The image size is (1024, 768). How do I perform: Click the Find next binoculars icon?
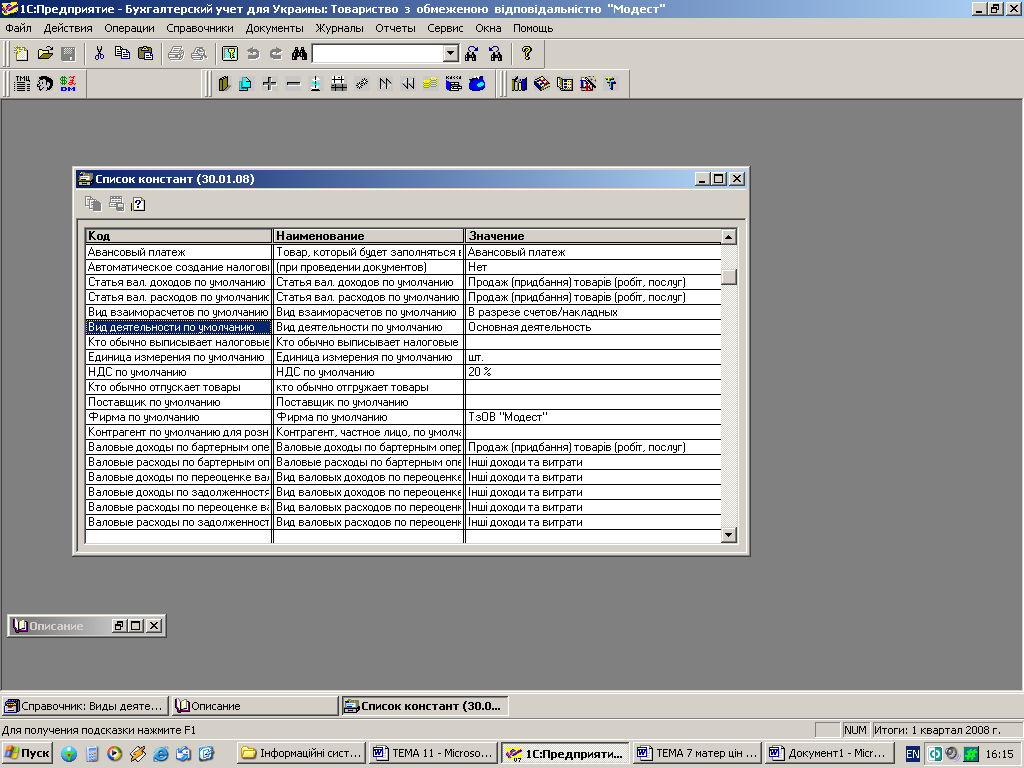pos(472,54)
